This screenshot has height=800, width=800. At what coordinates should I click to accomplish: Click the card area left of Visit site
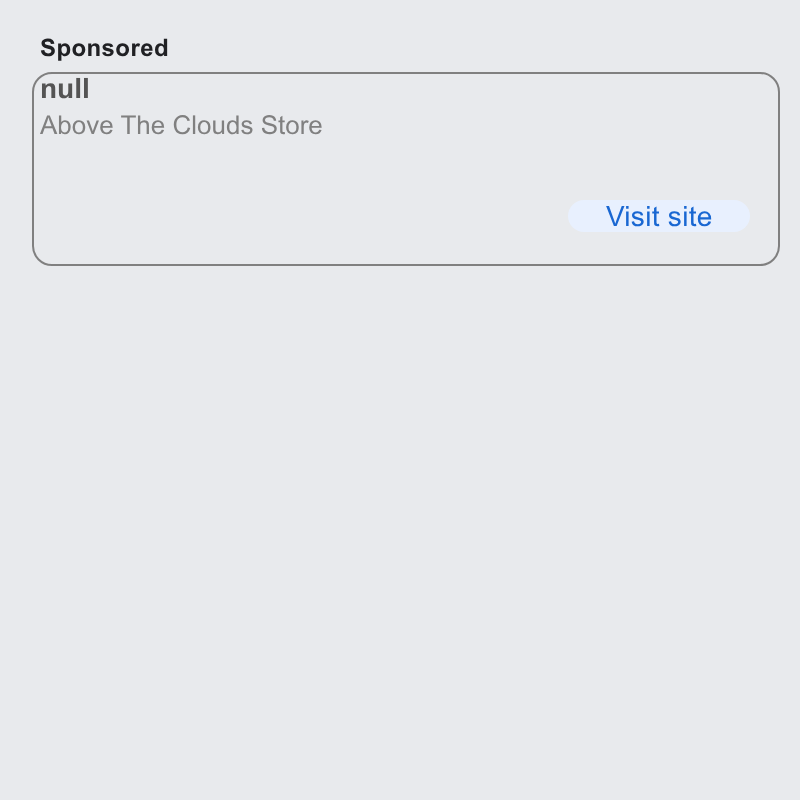(301, 216)
